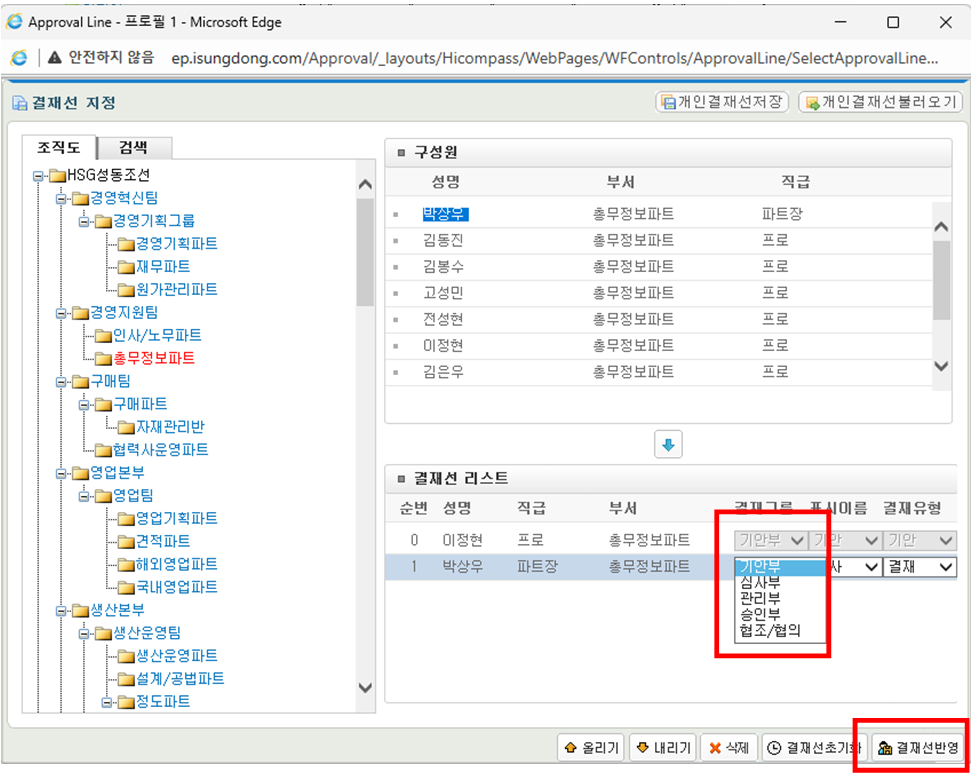974x775 pixels.
Task: Open the 결재 type dropdown for 박상우
Action: tap(918, 566)
